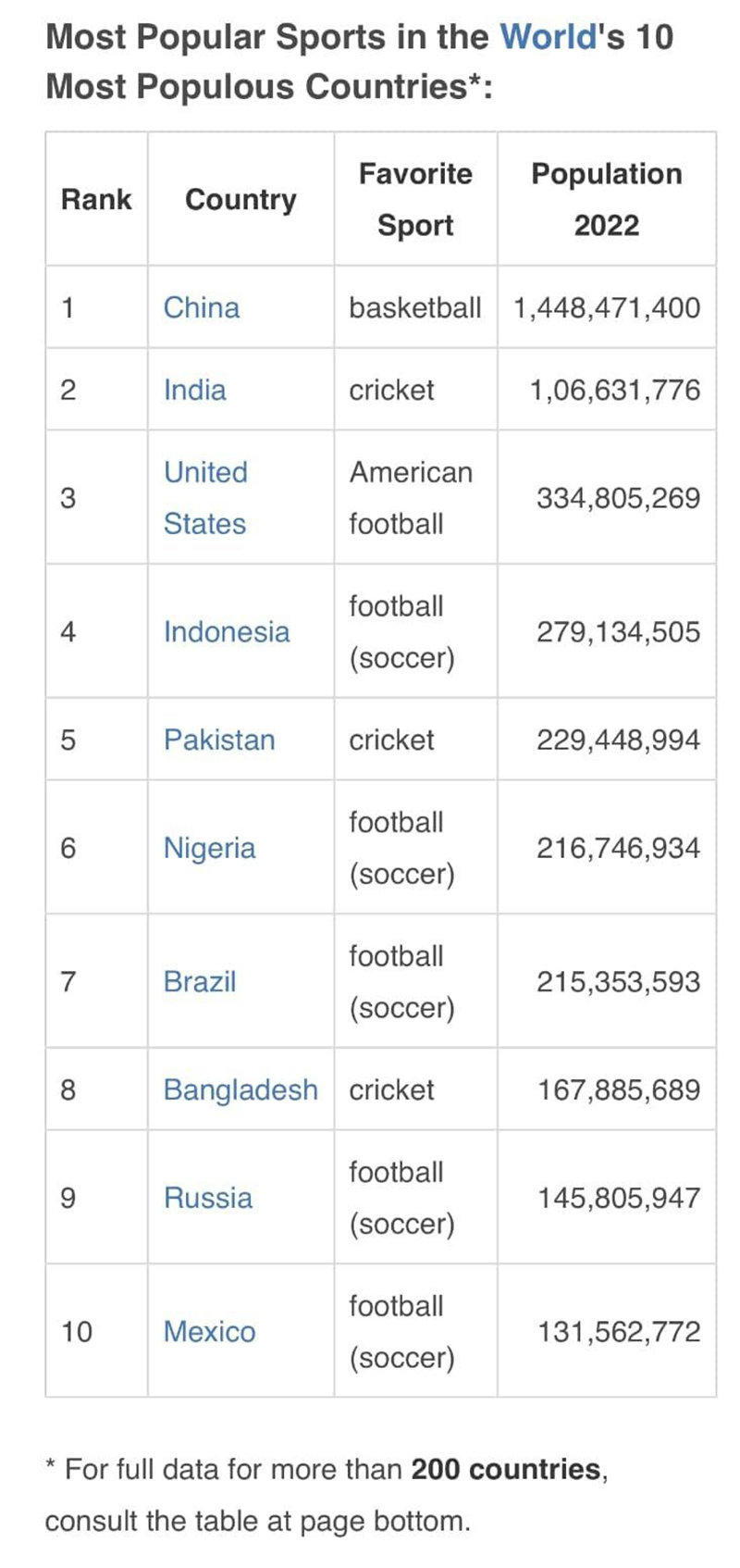Image resolution: width=740 pixels, height=1568 pixels.
Task: Click the Favorite Sport column header
Action: coord(415,199)
